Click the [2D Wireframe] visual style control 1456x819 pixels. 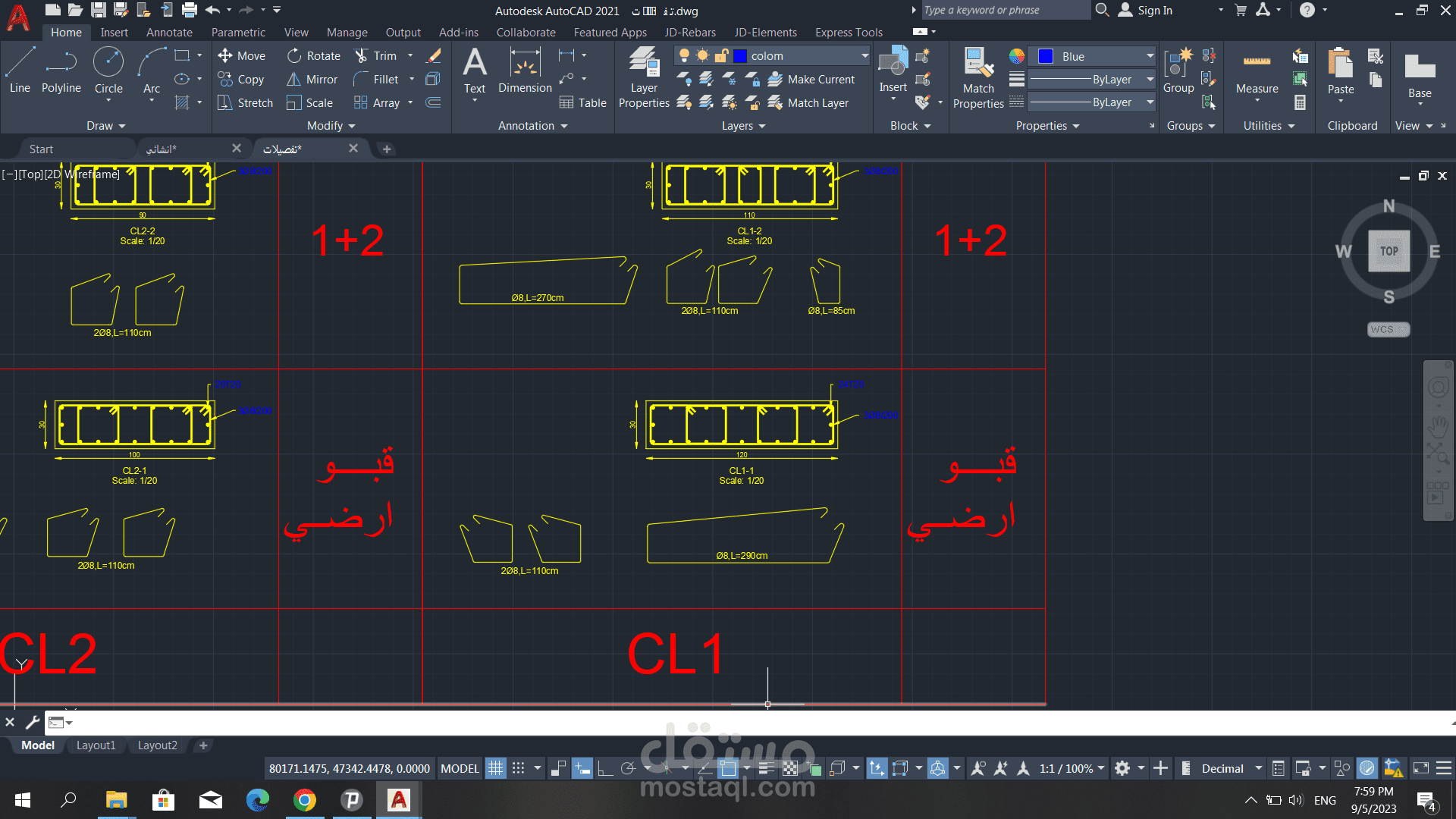[x=82, y=174]
